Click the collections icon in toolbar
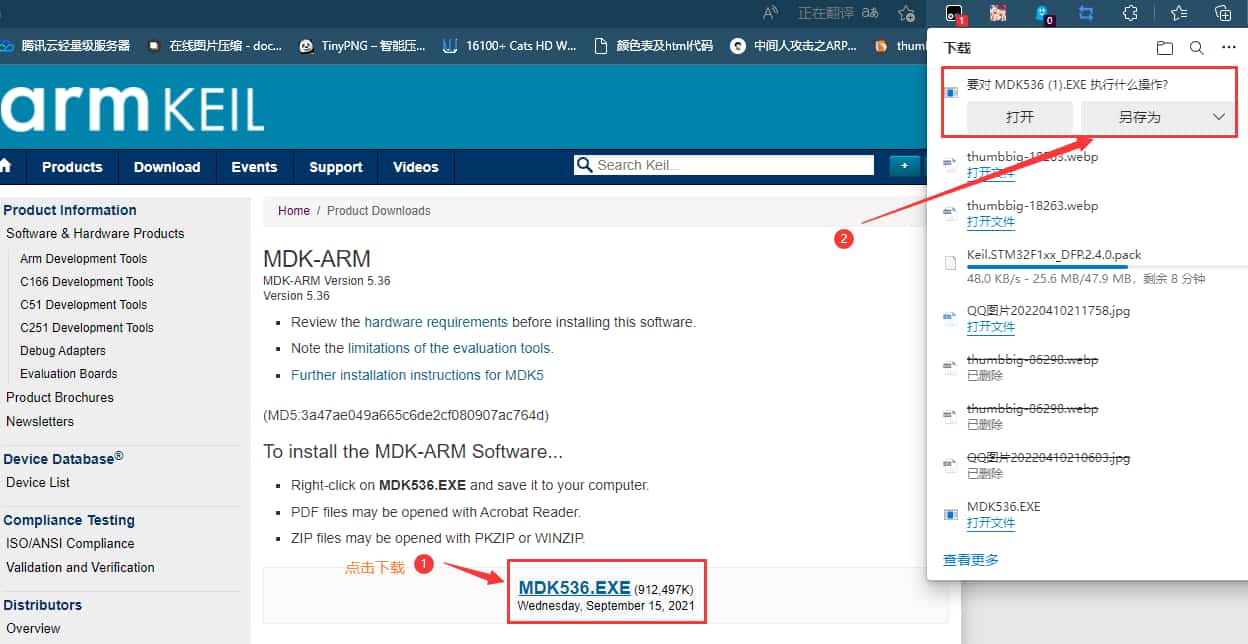Screen dimensions: 1248x644 (1222, 13)
